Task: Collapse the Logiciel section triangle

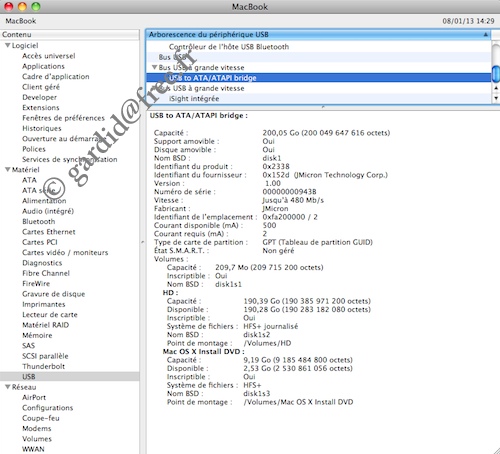Action: [x=8, y=45]
